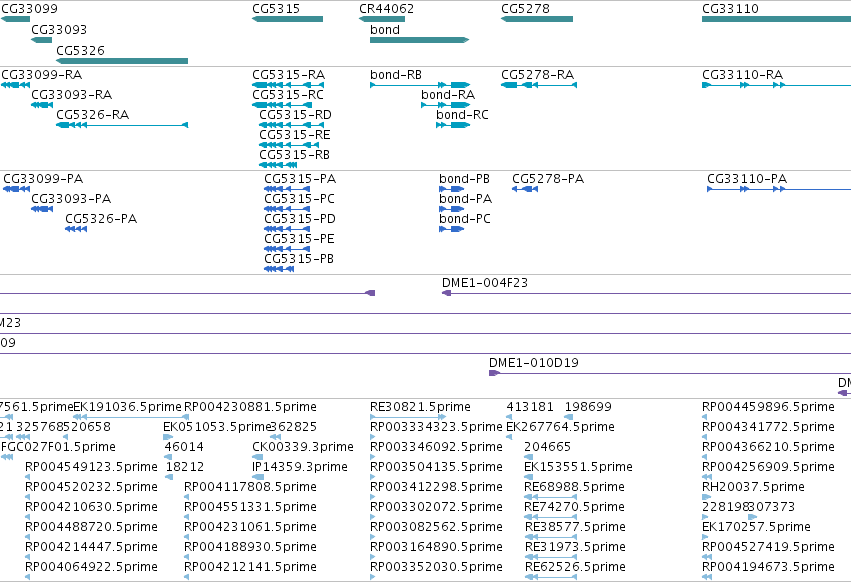Select protein bond-PC
851x582 pixels.
tap(452, 229)
